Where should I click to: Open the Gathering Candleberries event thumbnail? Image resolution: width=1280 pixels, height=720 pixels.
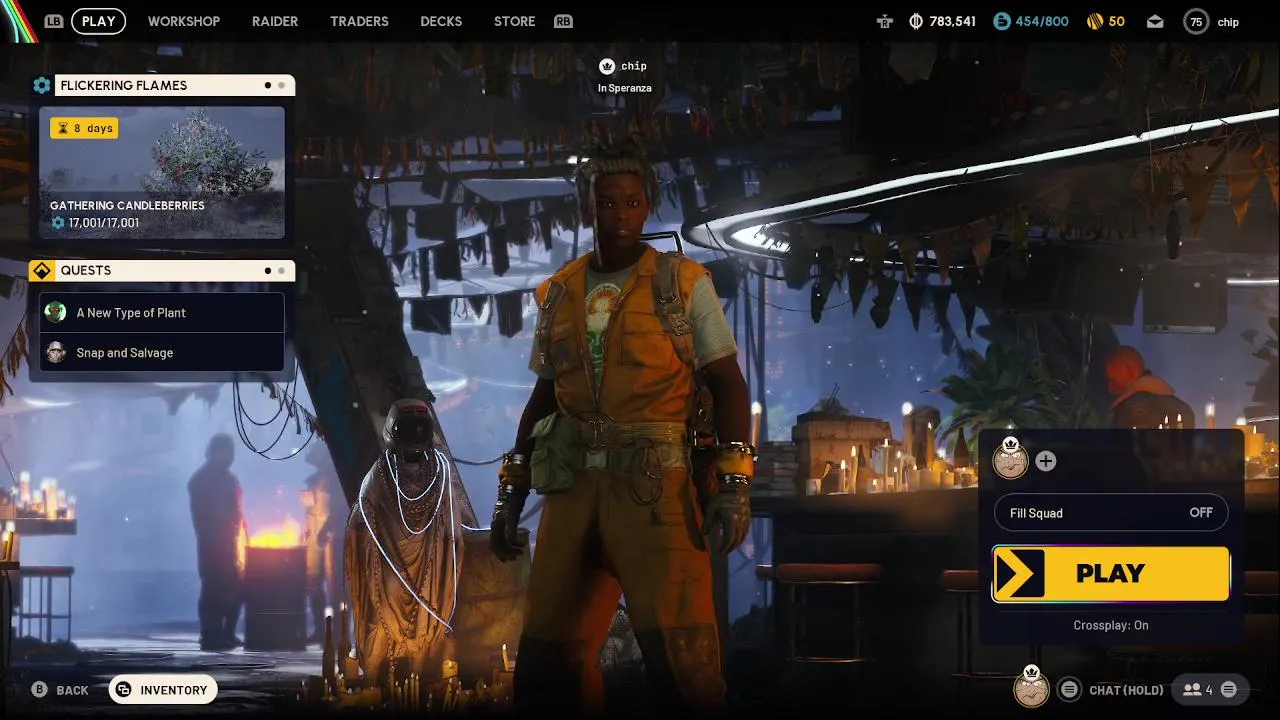tap(162, 172)
